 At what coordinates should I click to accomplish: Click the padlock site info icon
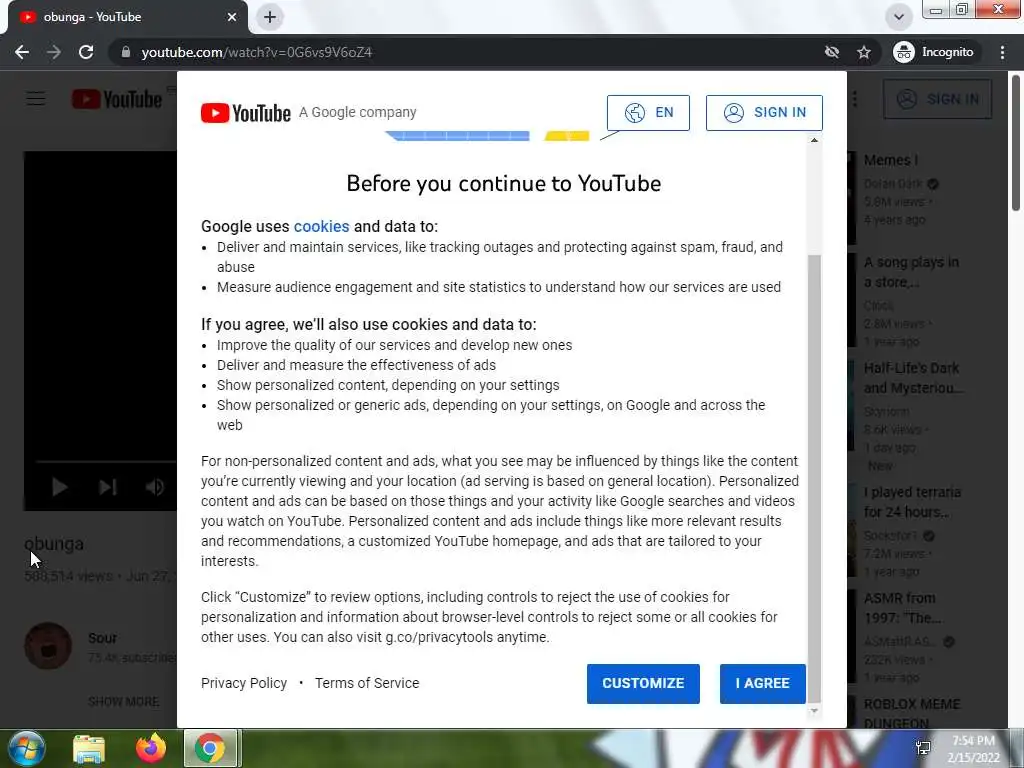pos(126,52)
